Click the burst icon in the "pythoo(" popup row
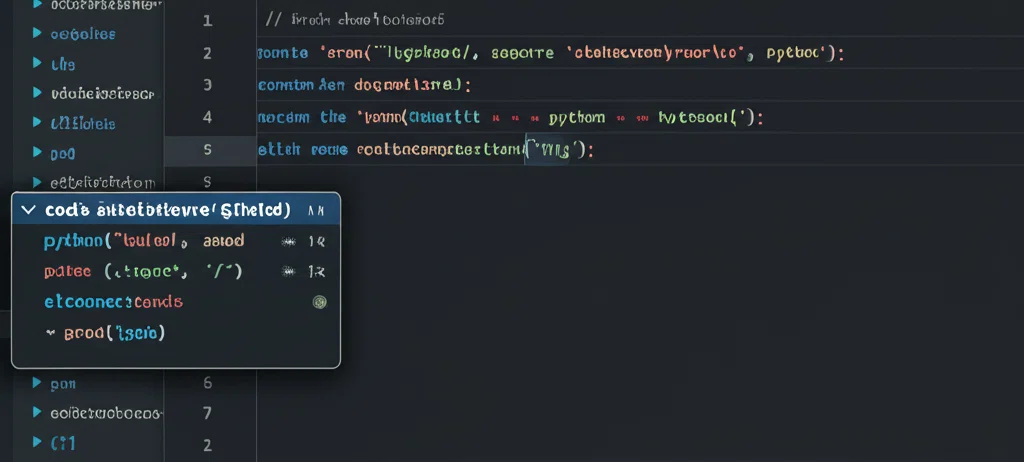The image size is (1024, 462). point(287,242)
